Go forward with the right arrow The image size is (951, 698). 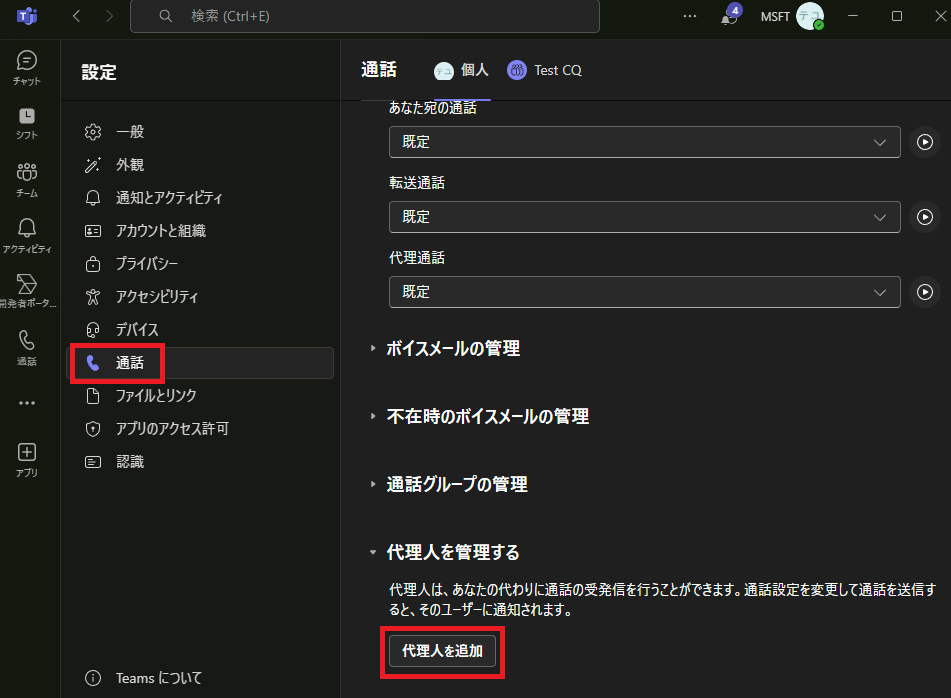(109, 16)
